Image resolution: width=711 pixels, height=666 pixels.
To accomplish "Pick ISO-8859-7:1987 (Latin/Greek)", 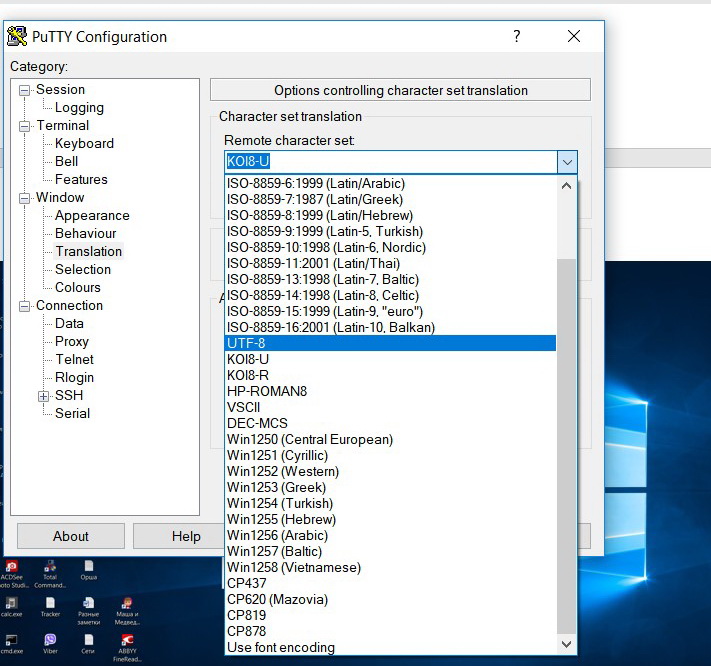I will [390, 199].
